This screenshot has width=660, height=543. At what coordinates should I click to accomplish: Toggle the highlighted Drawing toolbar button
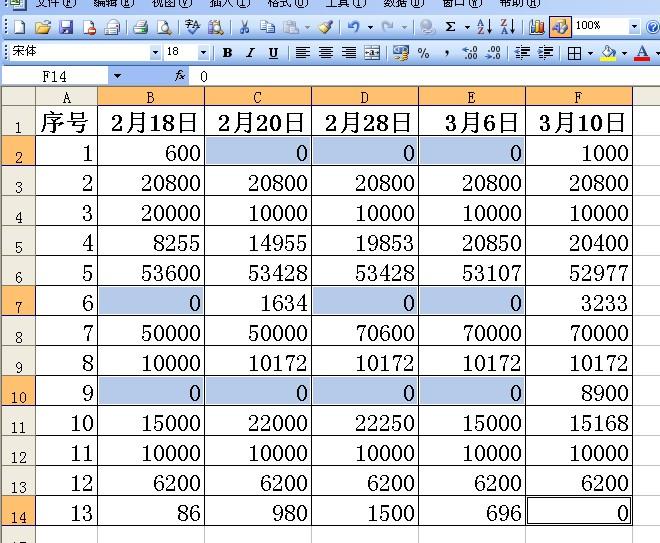click(560, 27)
